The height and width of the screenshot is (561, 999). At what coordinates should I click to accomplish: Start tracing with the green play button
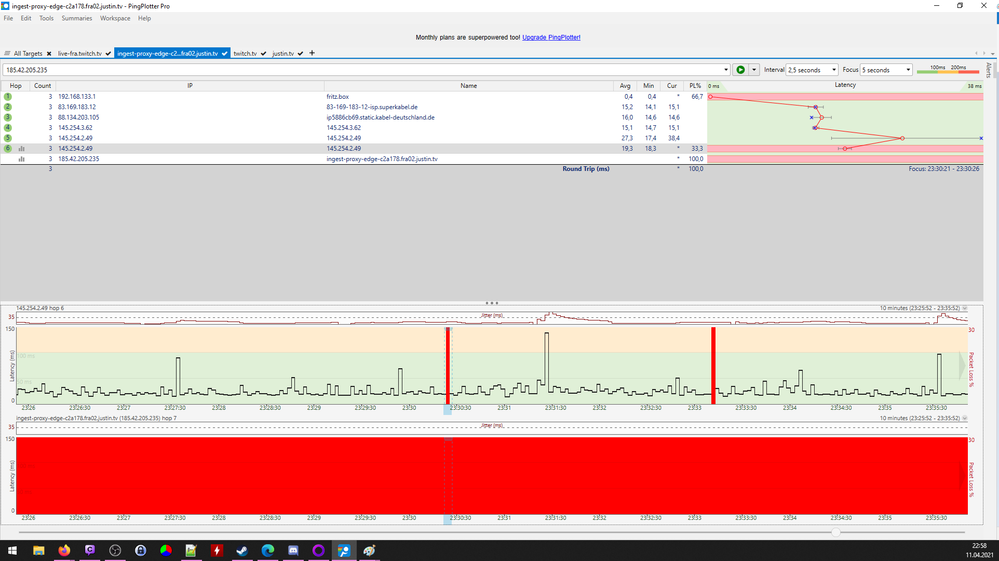740,70
